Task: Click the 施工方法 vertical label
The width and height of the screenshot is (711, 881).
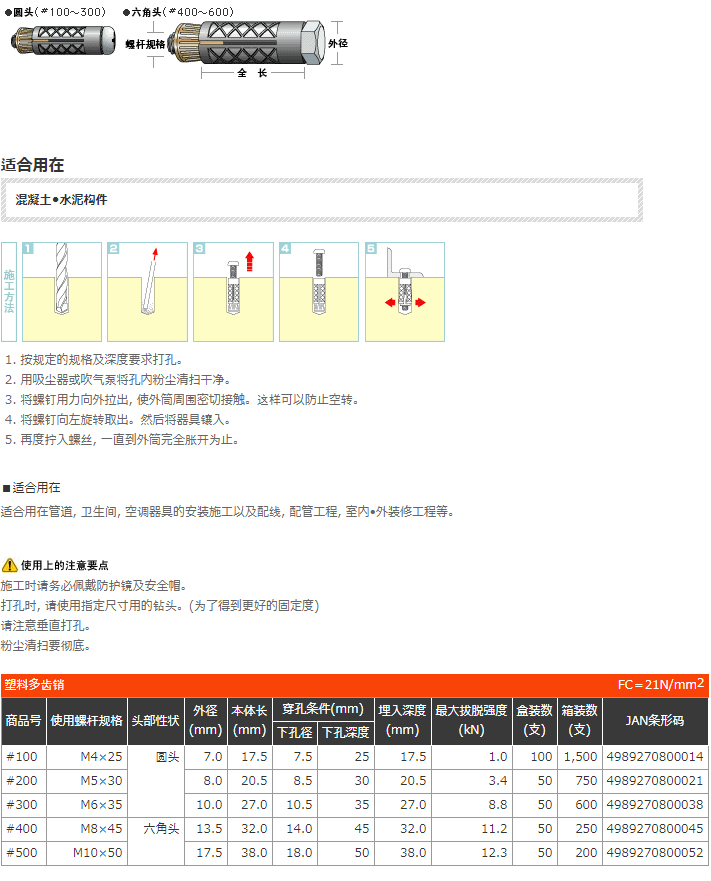Action: pos(9,292)
